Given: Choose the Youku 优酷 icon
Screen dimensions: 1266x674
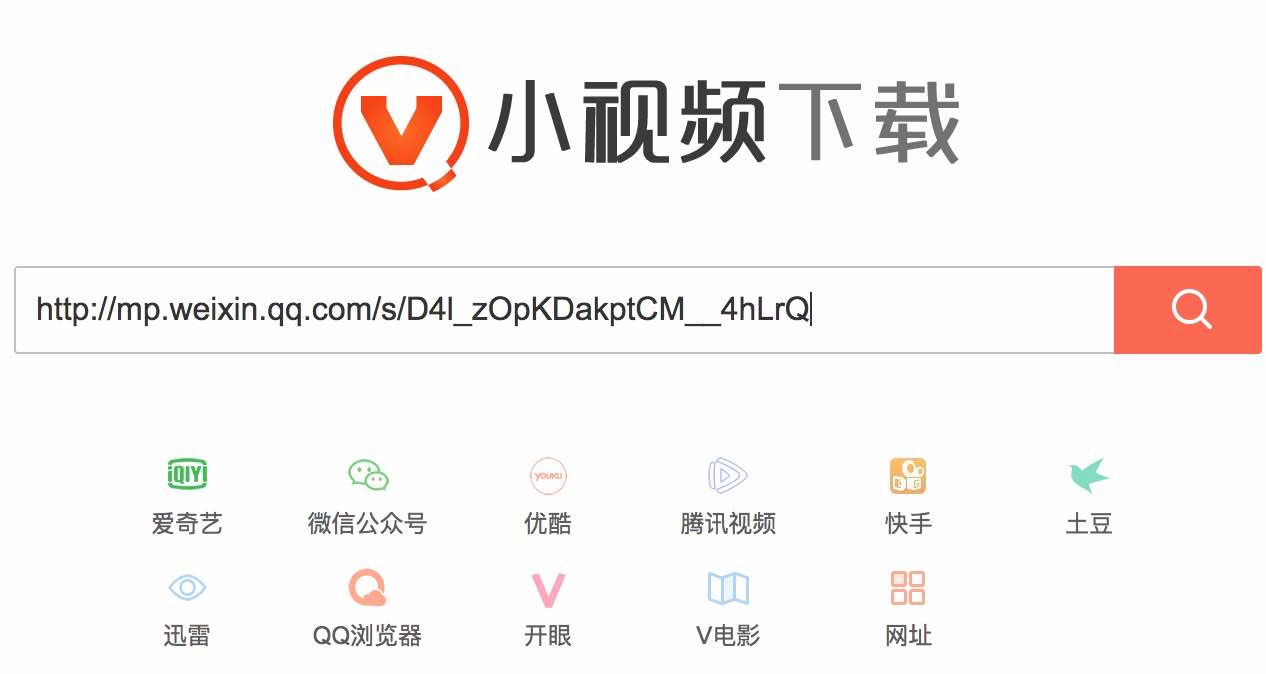Looking at the screenshot, I should click(548, 476).
